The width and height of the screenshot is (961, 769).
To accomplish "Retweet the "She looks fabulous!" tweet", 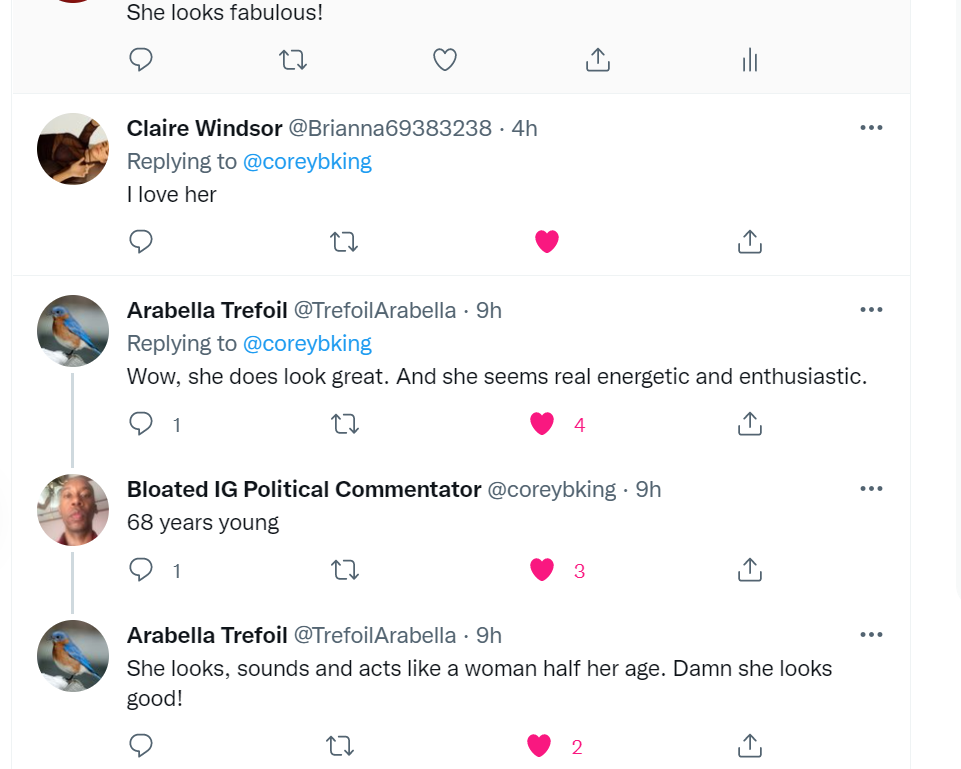I will click(x=293, y=60).
